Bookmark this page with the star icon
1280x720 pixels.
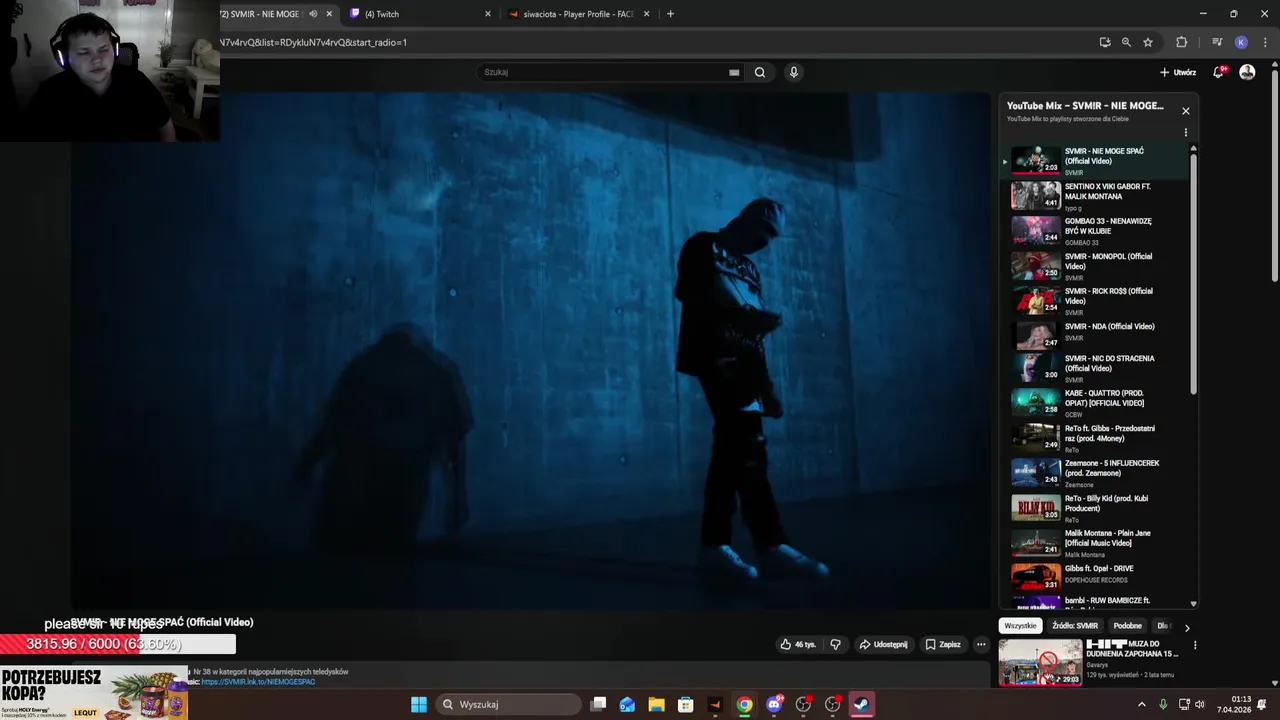tap(1148, 42)
